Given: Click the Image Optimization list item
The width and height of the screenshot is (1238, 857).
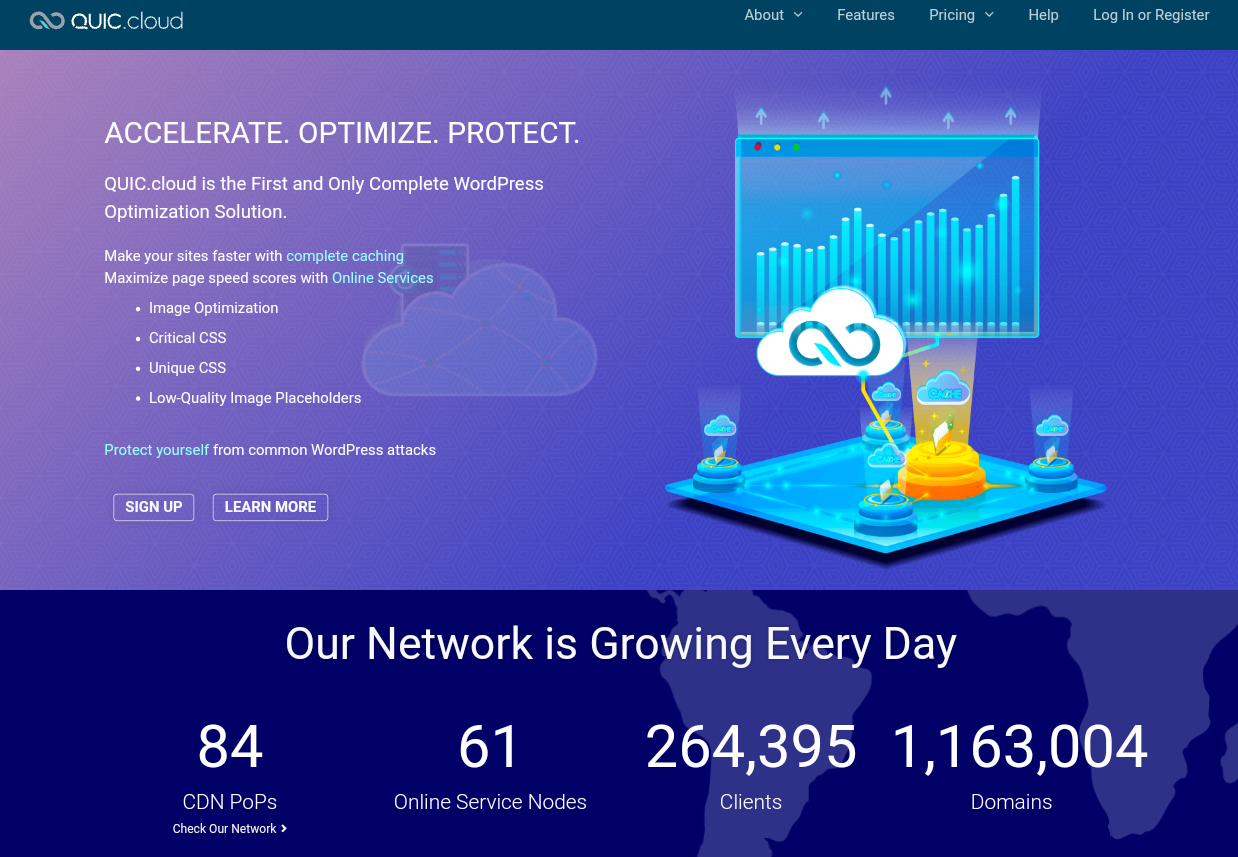Looking at the screenshot, I should point(214,308).
